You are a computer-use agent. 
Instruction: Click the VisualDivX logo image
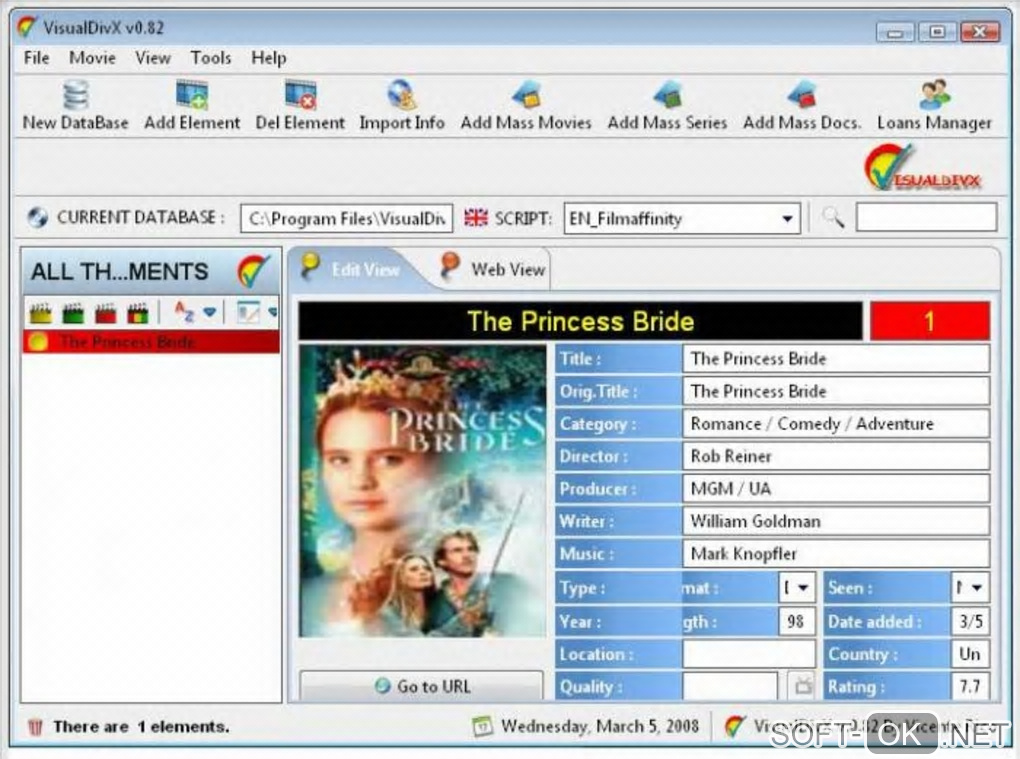922,168
